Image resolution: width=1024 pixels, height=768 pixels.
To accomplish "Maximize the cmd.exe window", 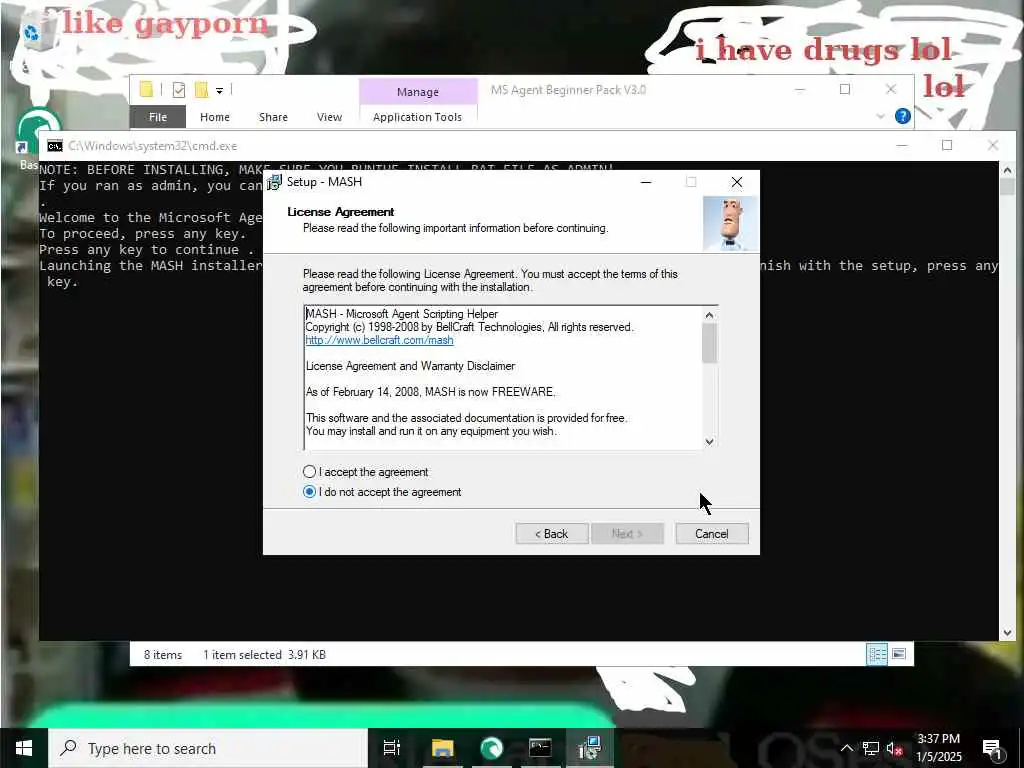I will coord(947,146).
